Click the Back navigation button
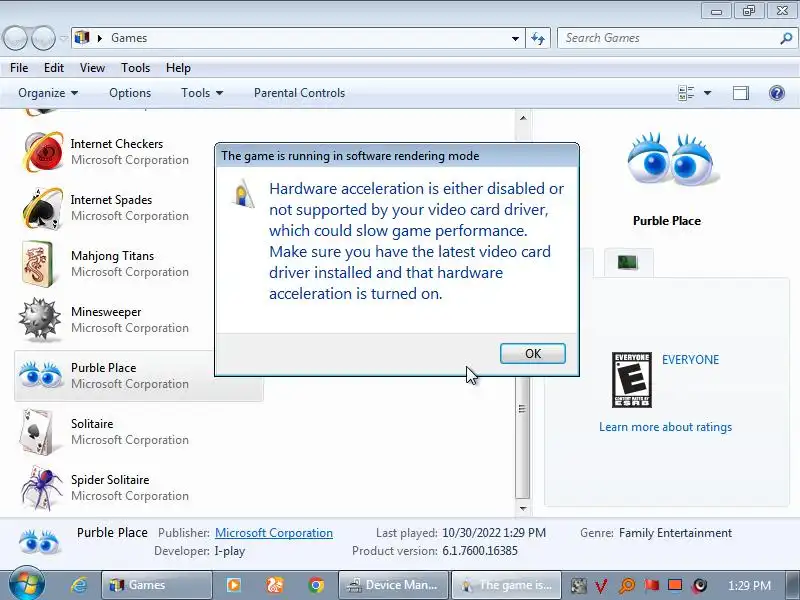 coord(15,38)
